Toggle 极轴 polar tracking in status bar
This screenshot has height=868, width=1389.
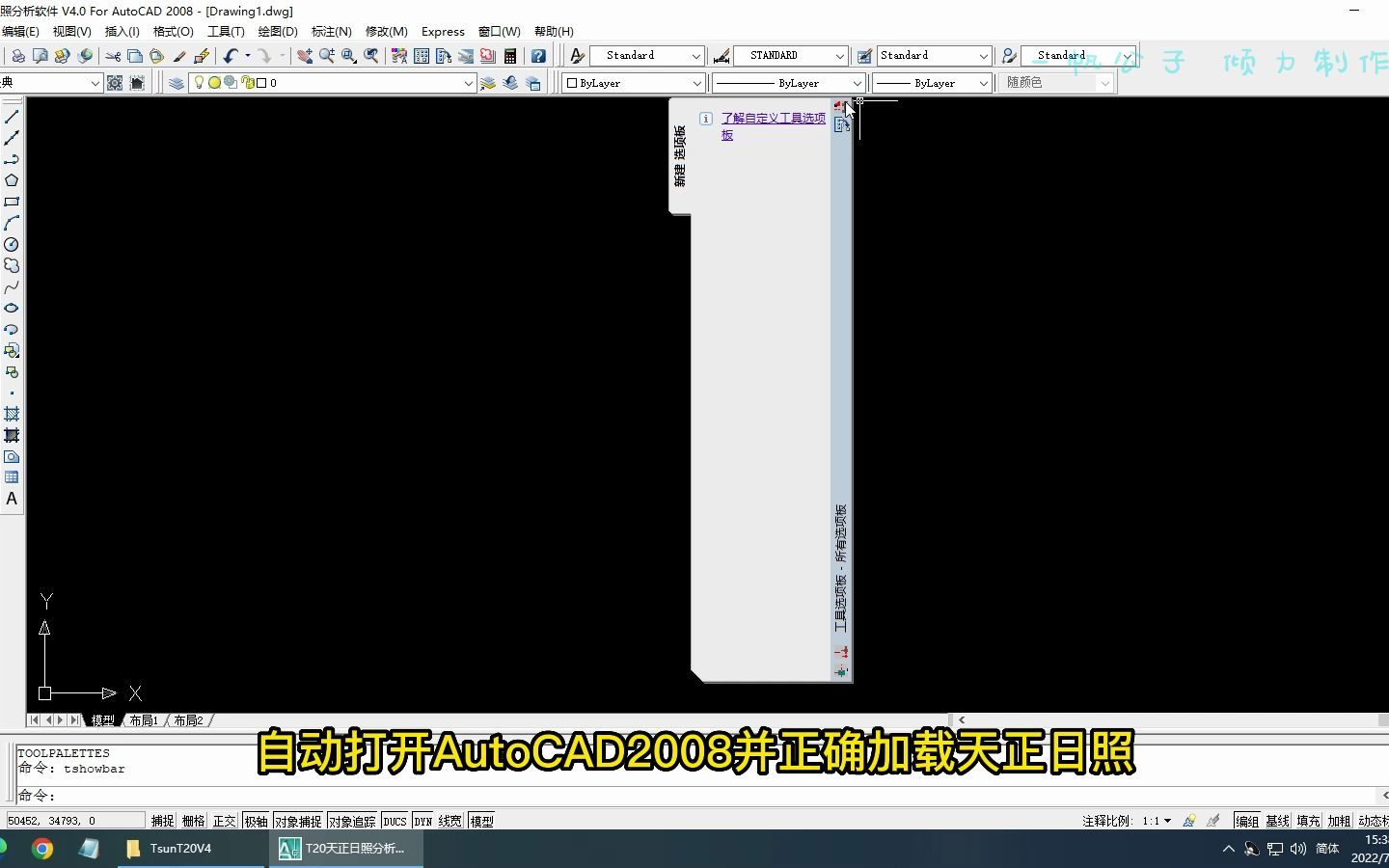pos(256,821)
